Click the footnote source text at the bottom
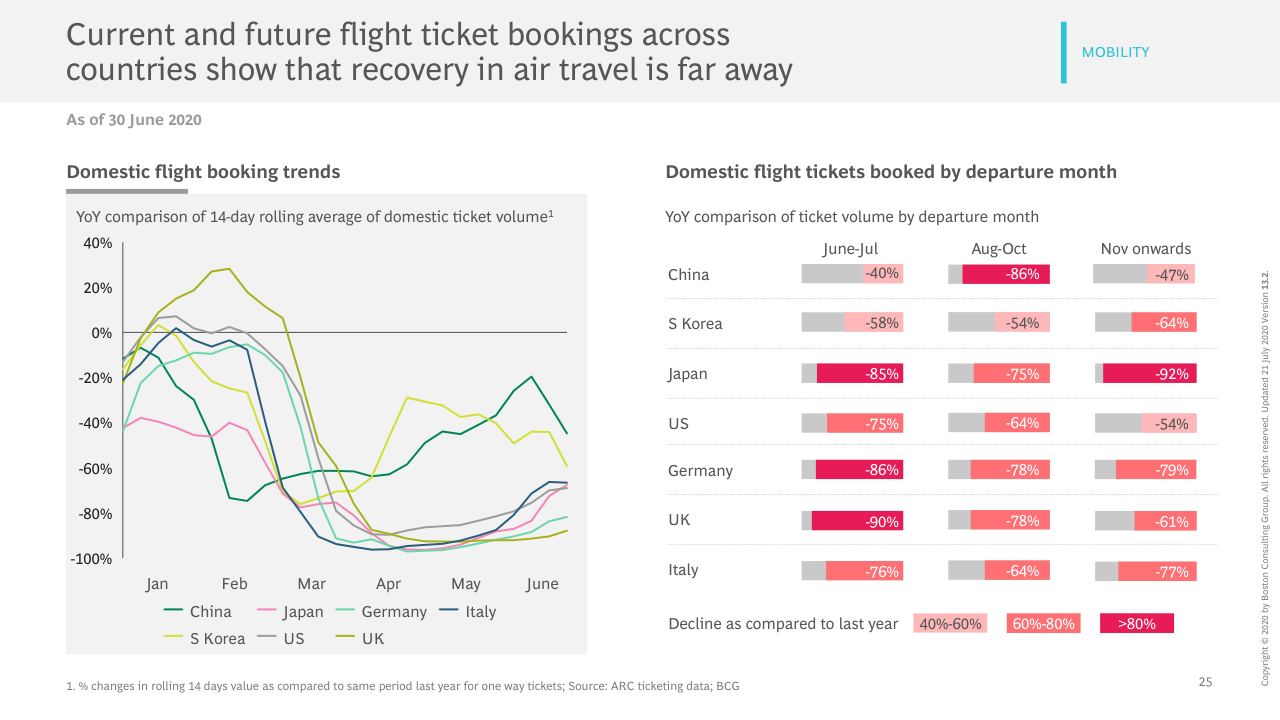 click(403, 686)
